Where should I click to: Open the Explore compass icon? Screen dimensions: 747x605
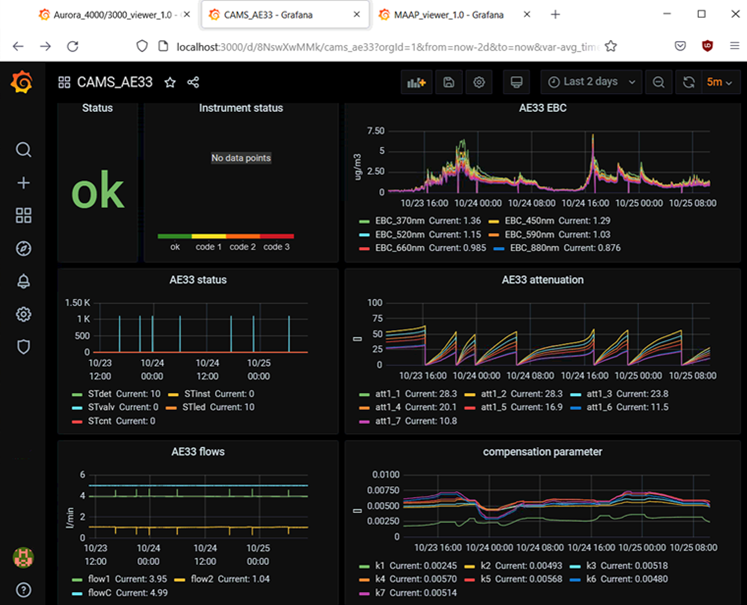23,248
